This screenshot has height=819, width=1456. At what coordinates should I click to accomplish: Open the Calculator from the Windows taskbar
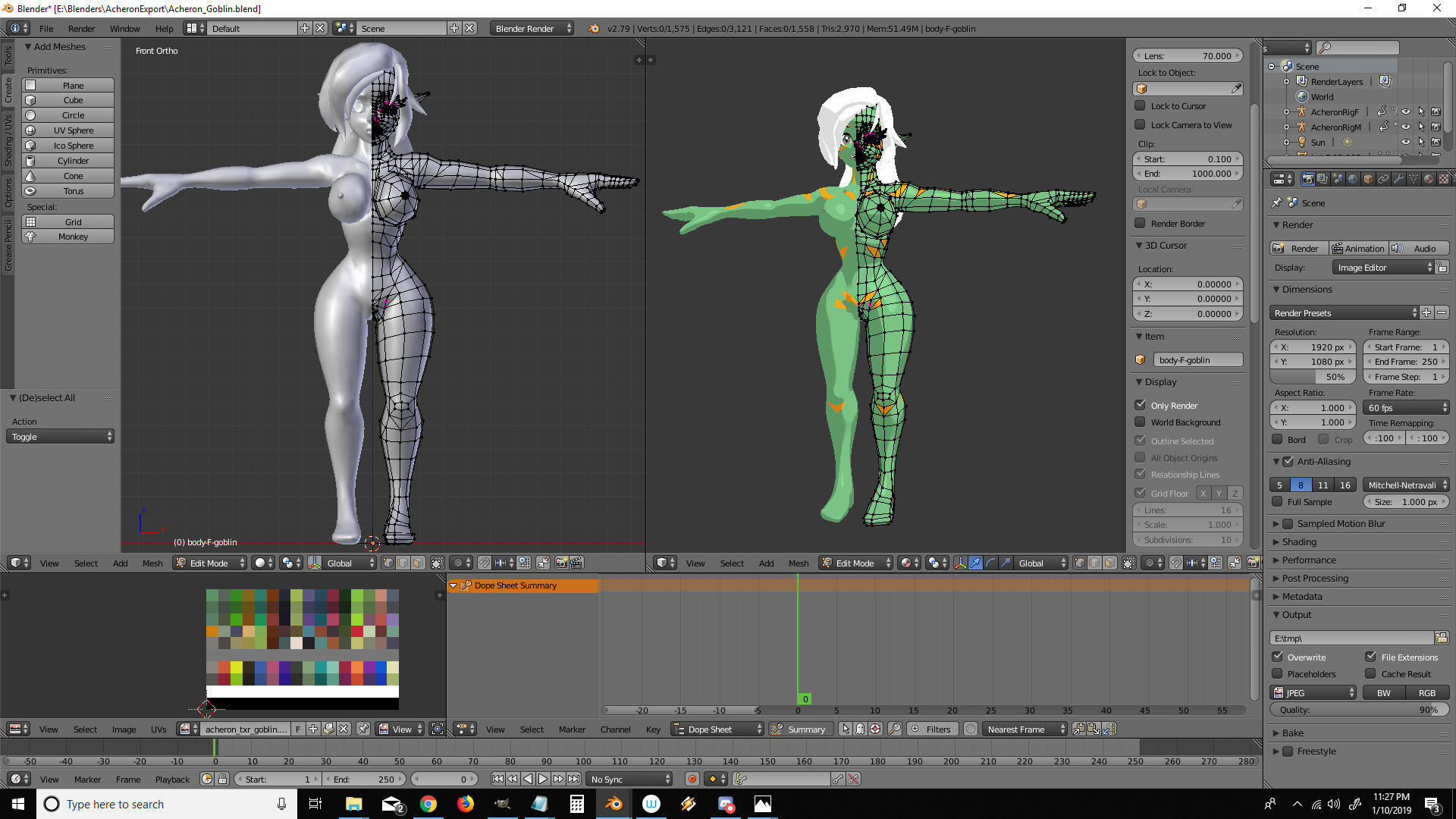tap(577, 804)
